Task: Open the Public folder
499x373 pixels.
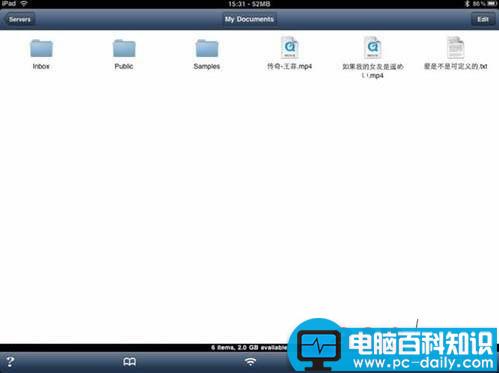Action: 124,48
